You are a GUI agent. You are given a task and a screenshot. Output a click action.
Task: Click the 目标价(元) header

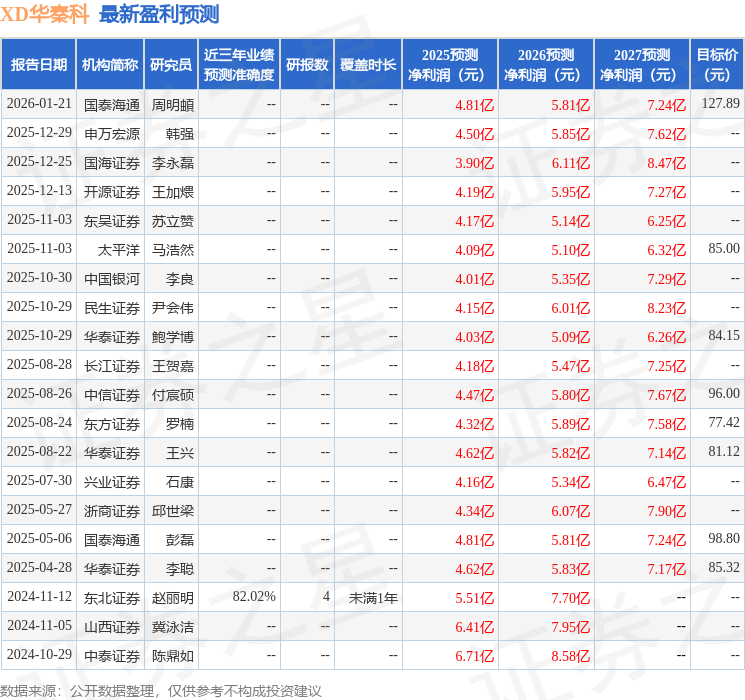[716, 65]
